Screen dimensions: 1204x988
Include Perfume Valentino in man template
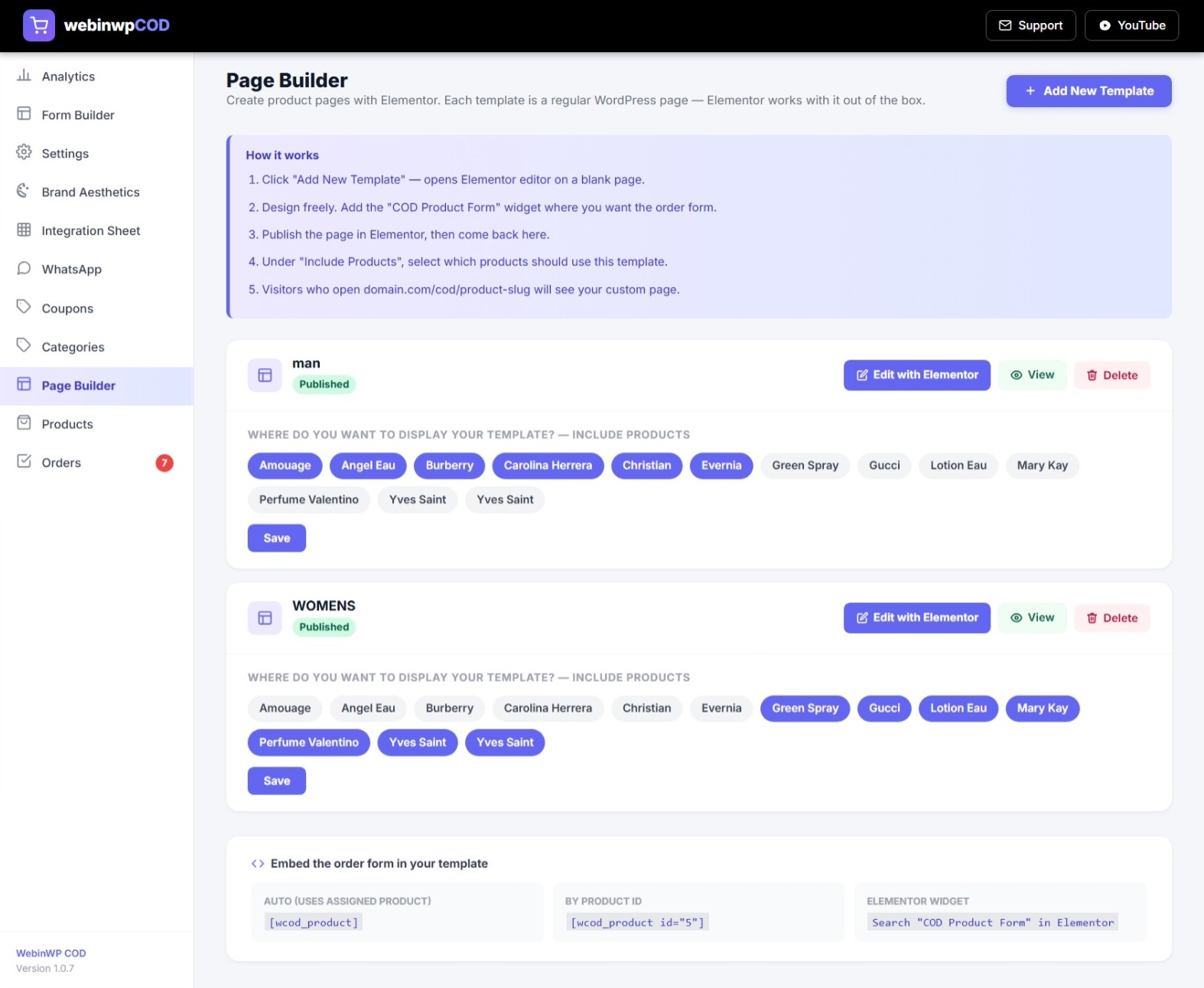pyautogui.click(x=308, y=500)
